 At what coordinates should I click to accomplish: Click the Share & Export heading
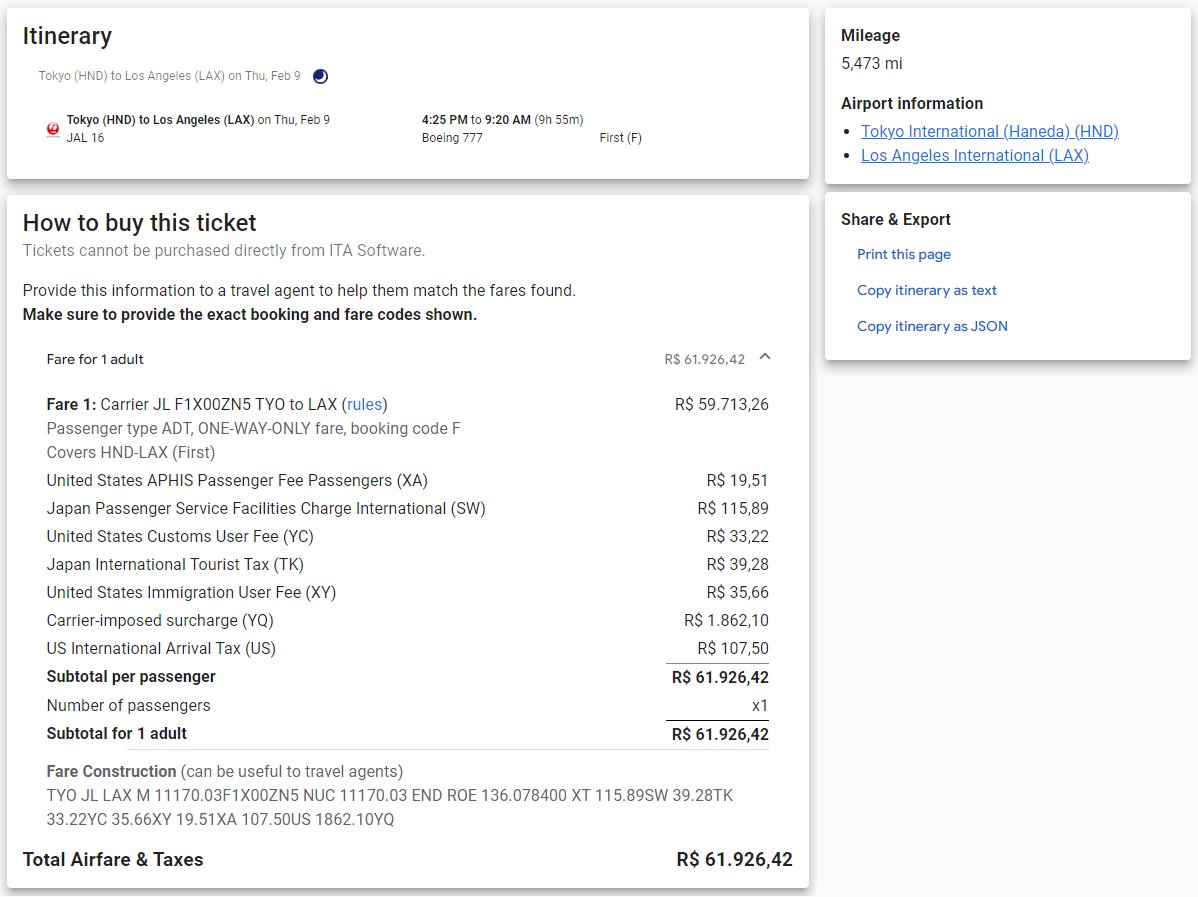click(x=895, y=219)
